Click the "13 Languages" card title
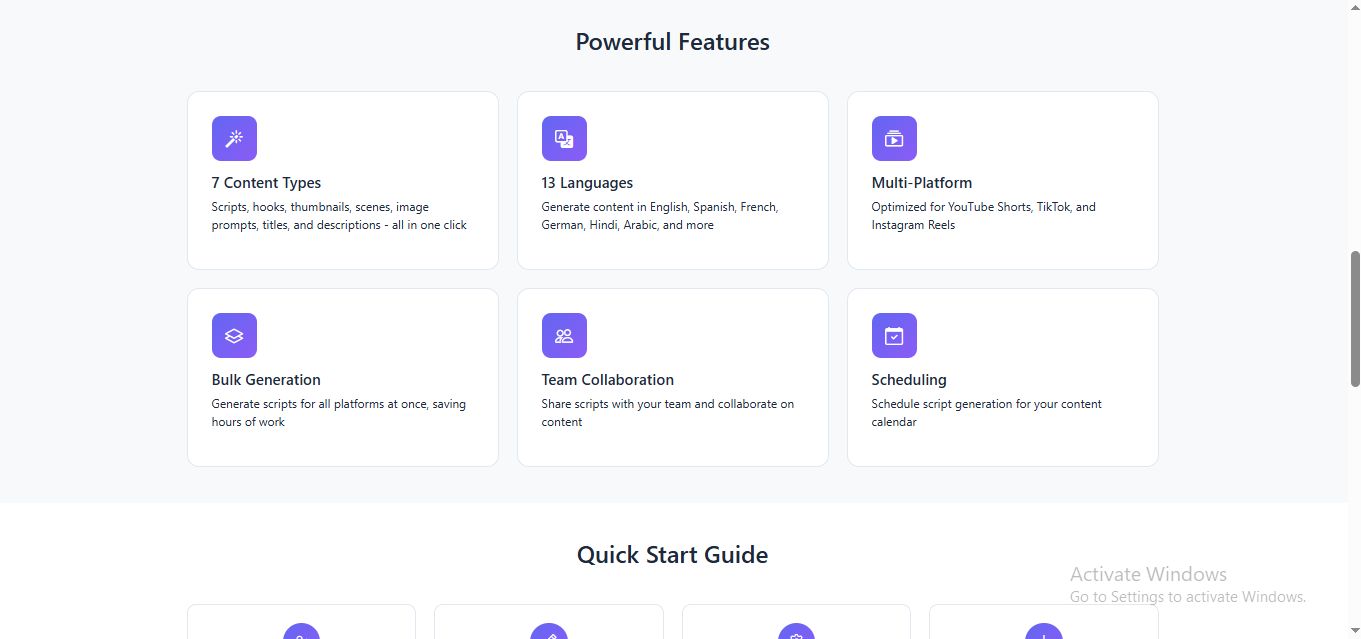This screenshot has width=1361, height=639. tap(587, 183)
